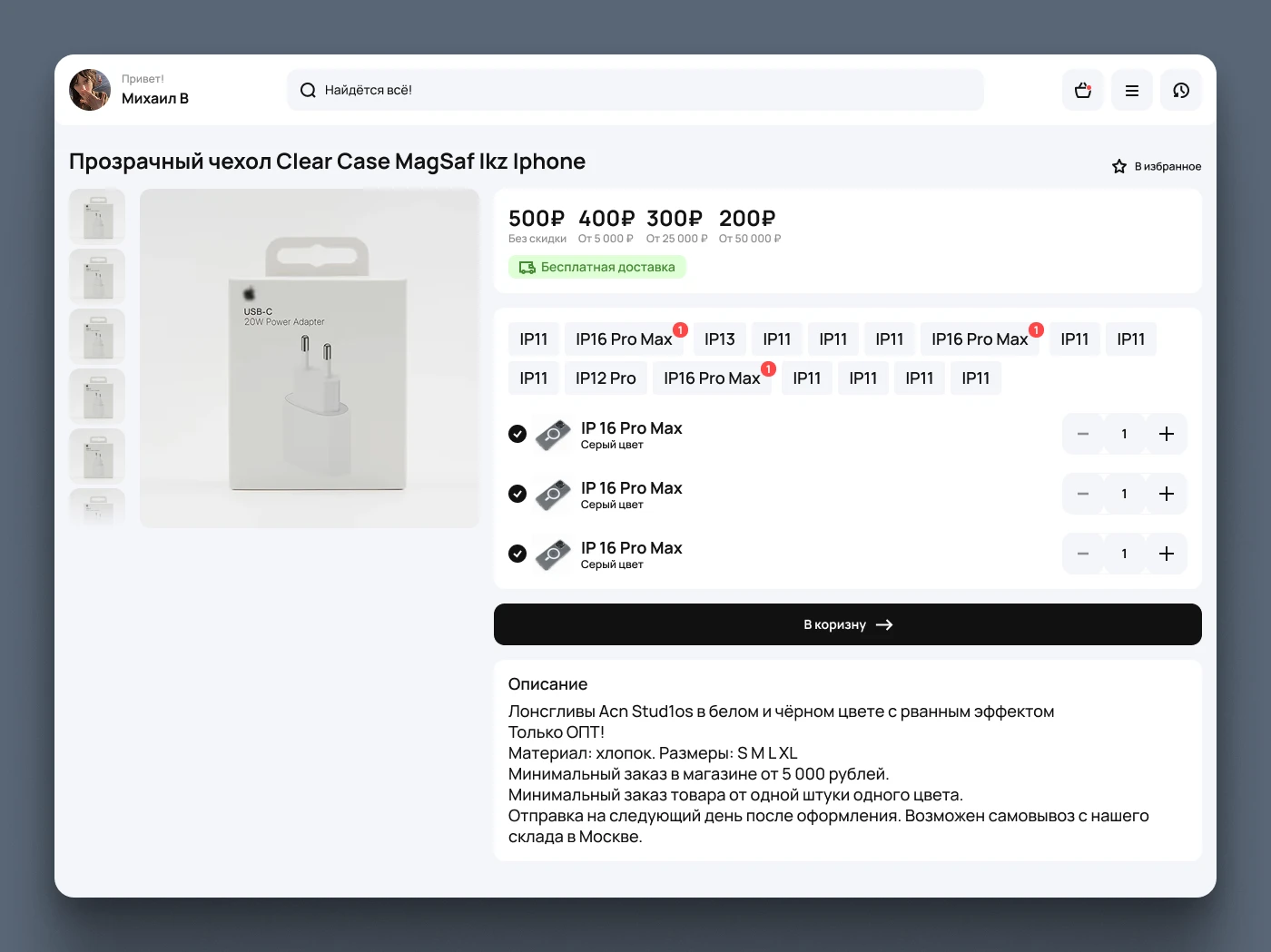The height and width of the screenshot is (952, 1271).
Task: Open the shopping cart basket icon
Action: (1082, 90)
